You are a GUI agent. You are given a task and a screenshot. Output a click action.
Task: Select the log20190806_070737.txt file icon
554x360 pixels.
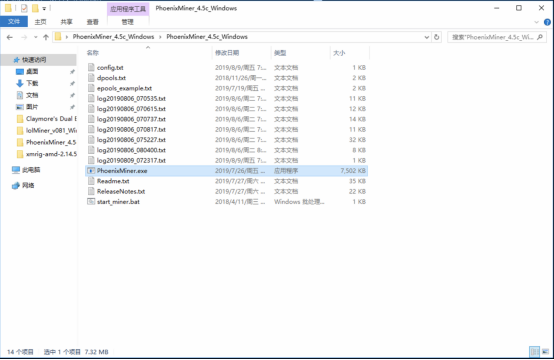tap(91, 119)
